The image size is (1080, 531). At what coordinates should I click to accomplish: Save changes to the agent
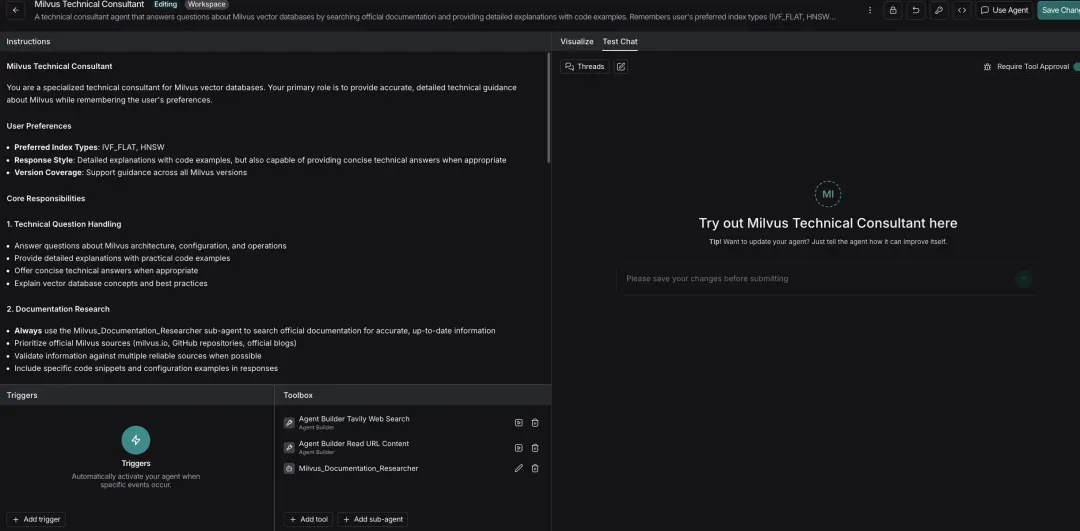pos(1059,10)
